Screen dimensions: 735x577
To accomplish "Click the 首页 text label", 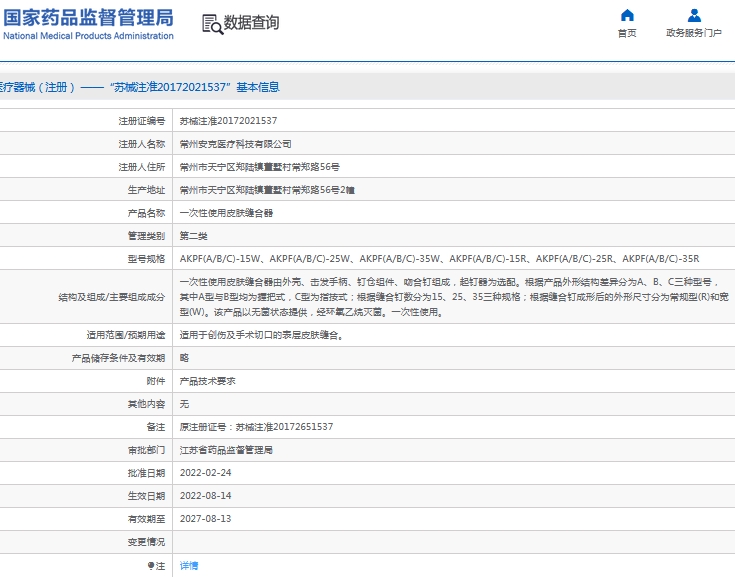I will (627, 33).
